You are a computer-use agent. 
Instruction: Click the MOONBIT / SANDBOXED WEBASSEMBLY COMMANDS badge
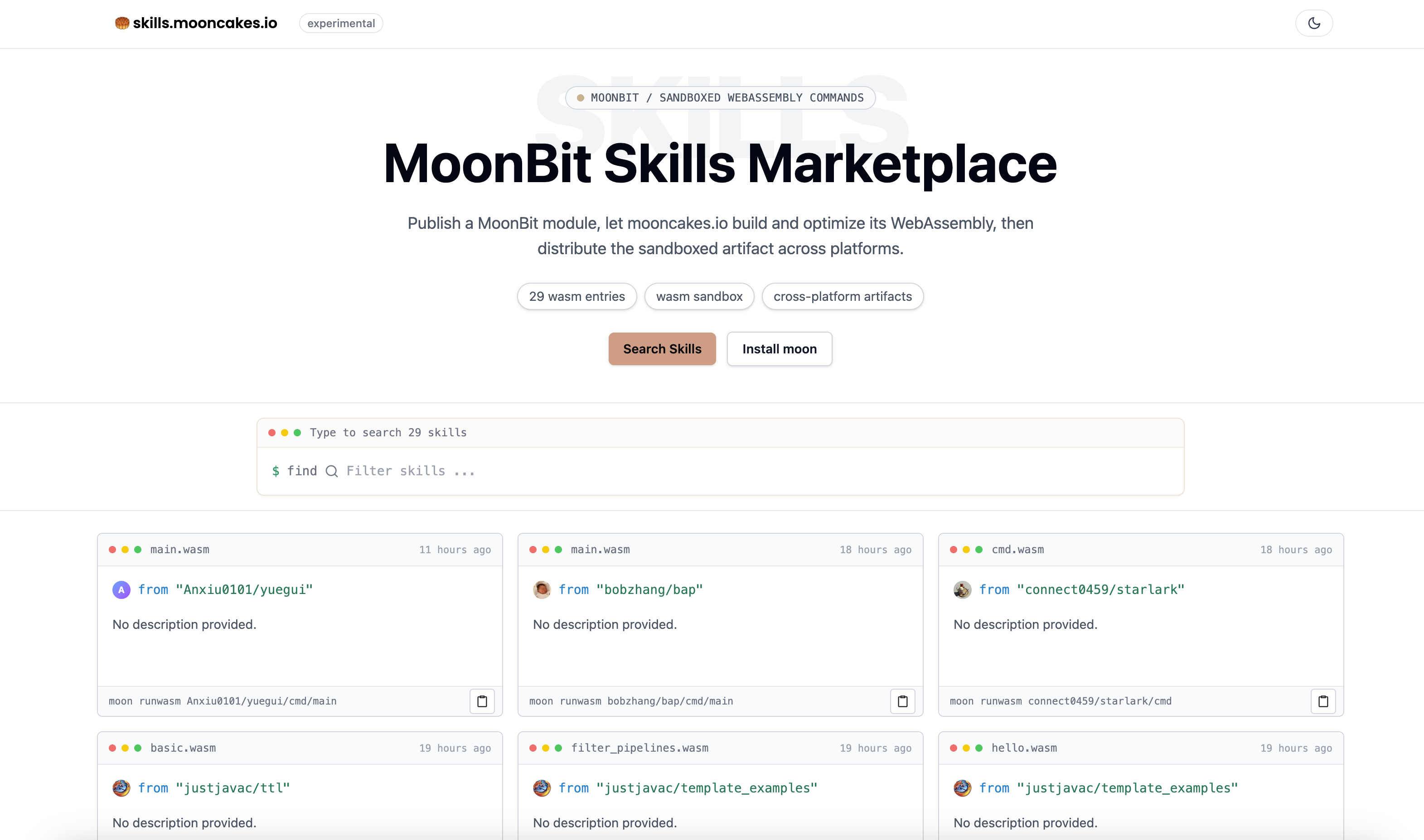[x=720, y=98]
